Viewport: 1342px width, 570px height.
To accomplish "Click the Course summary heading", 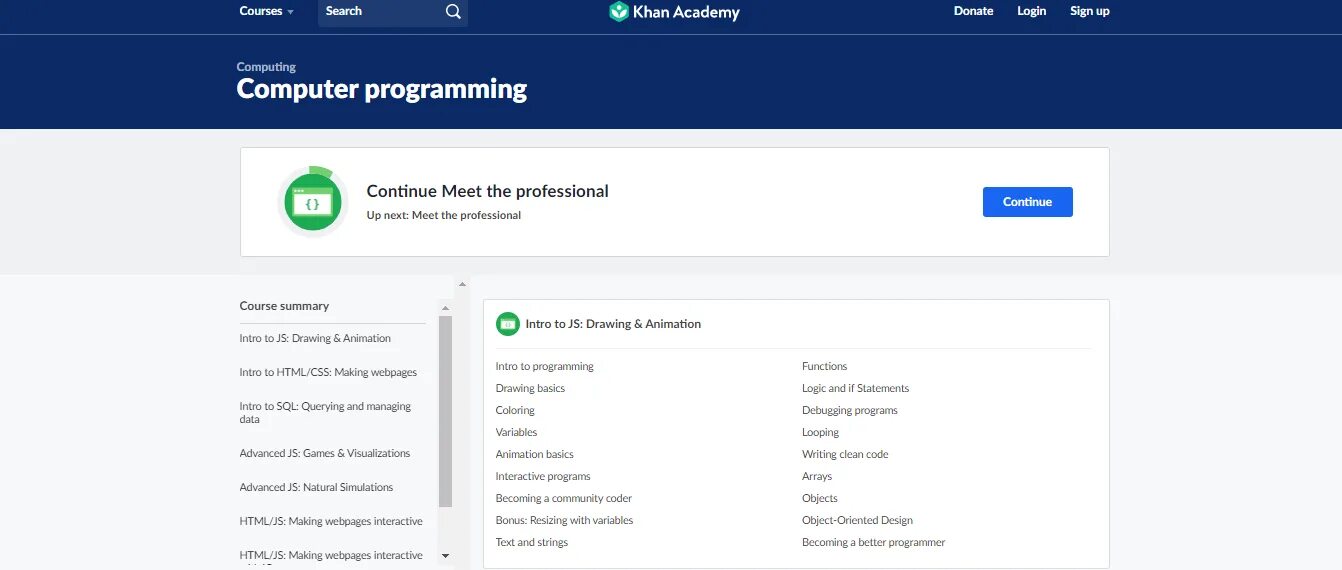I will (x=284, y=306).
